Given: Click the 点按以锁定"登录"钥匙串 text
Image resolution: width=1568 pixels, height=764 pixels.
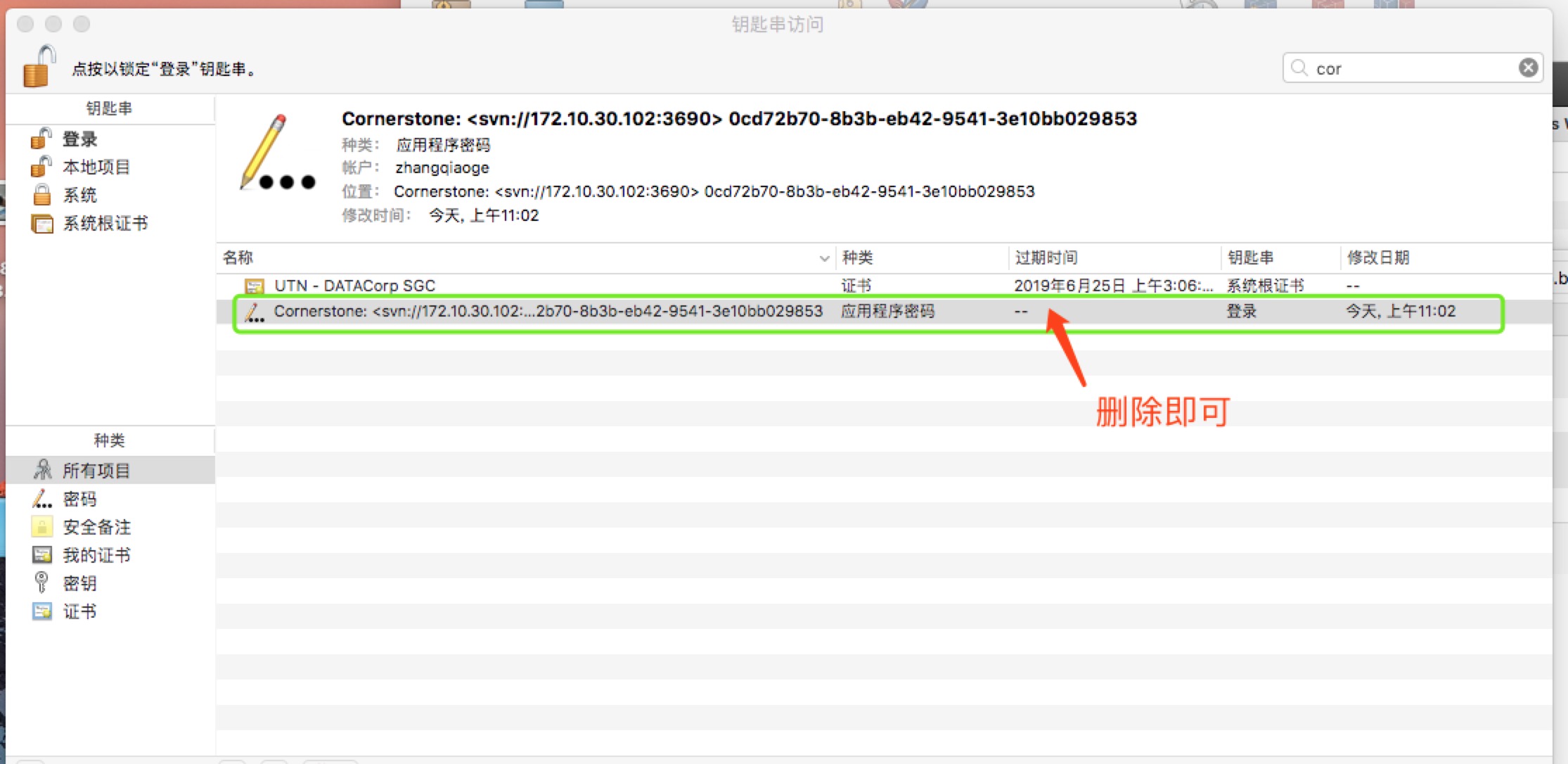Looking at the screenshot, I should point(165,69).
